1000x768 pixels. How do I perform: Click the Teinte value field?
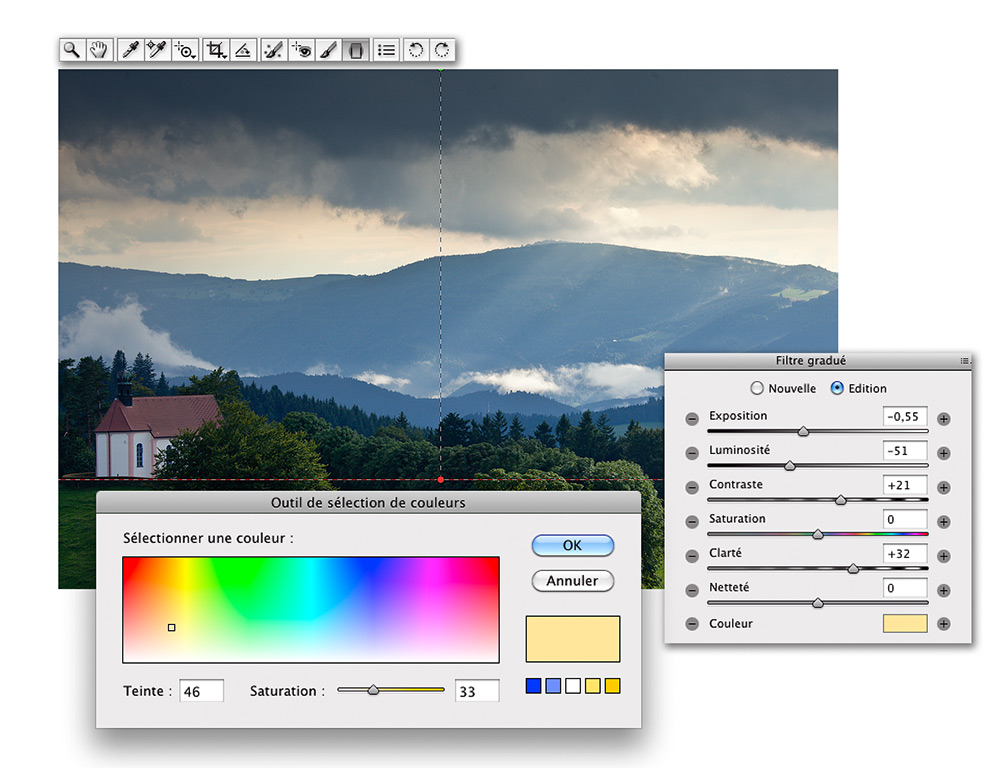pos(202,691)
